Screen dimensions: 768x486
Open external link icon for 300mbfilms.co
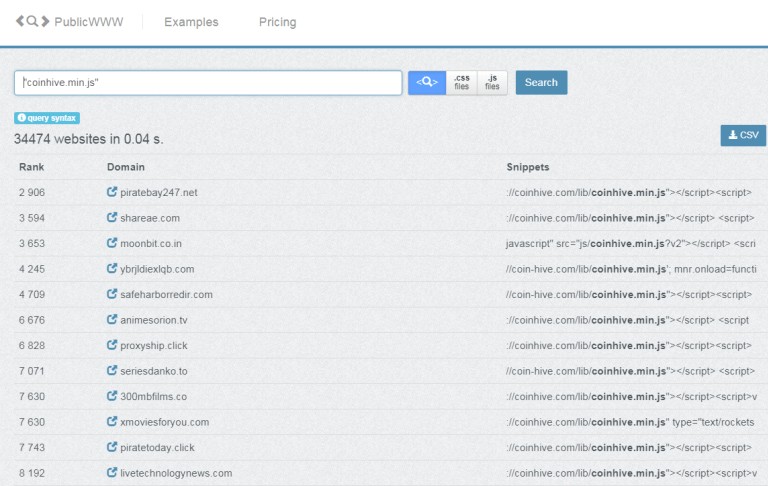pos(112,395)
